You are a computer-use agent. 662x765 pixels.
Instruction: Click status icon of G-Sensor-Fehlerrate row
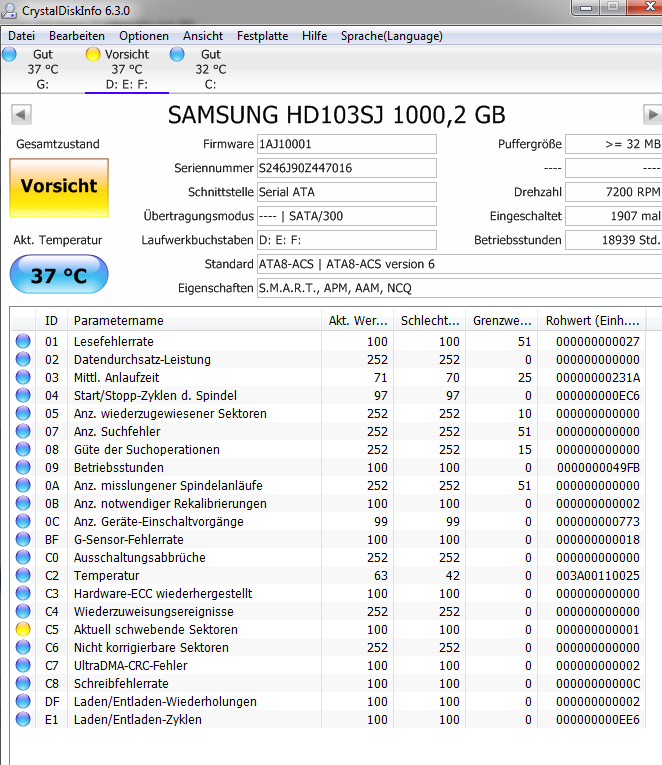[23, 539]
